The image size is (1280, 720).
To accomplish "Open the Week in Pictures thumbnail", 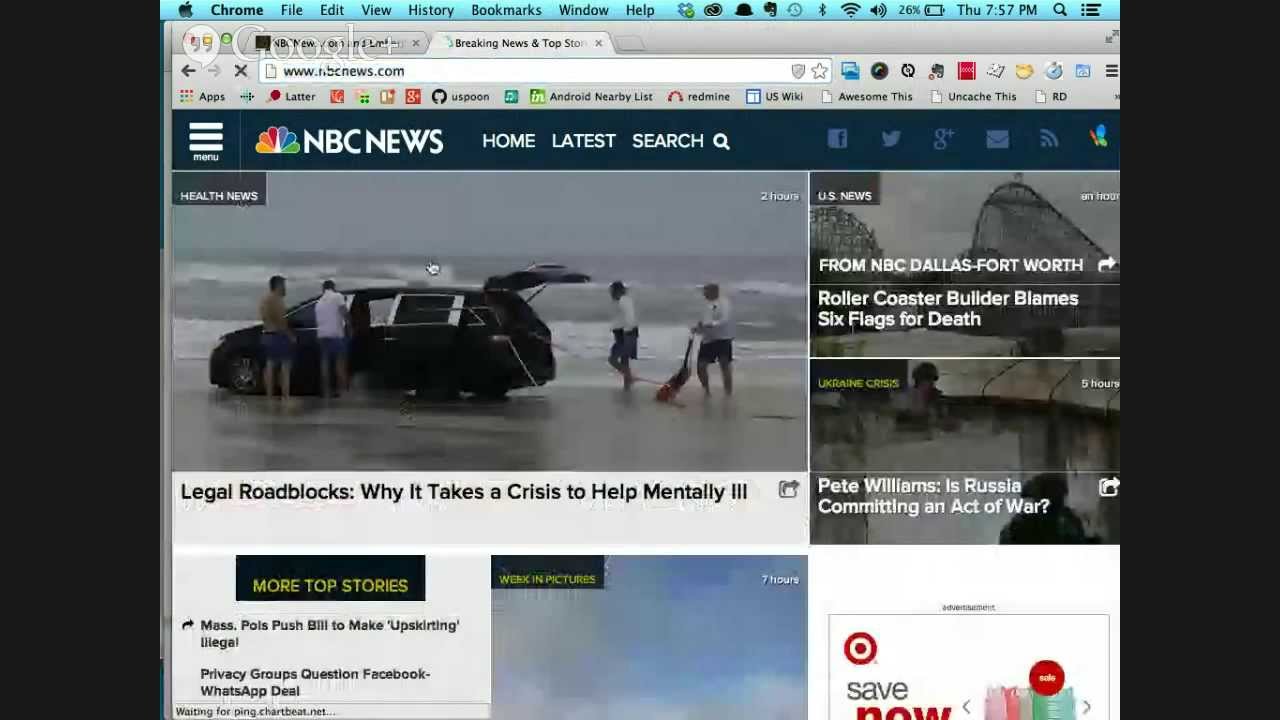I will [x=649, y=638].
